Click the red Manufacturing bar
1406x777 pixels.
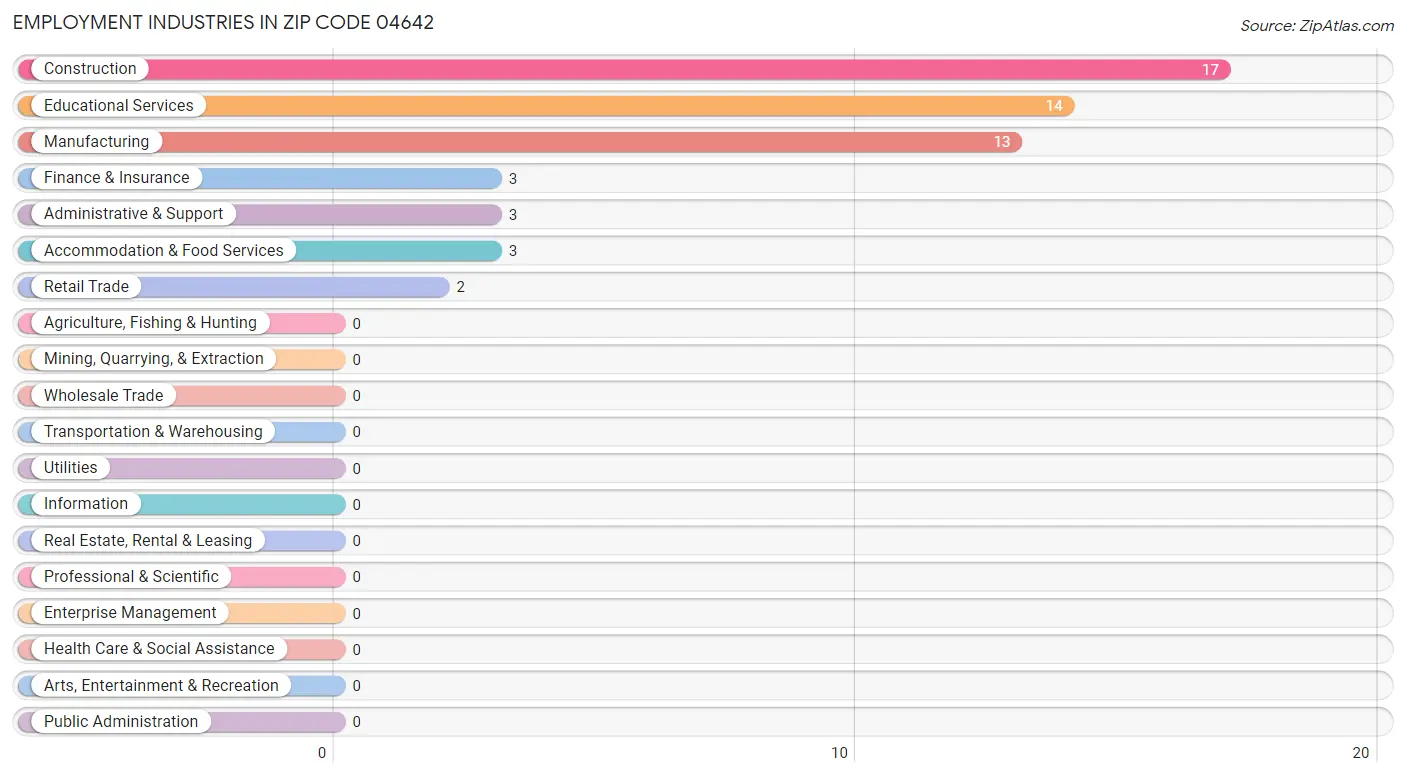coord(520,142)
